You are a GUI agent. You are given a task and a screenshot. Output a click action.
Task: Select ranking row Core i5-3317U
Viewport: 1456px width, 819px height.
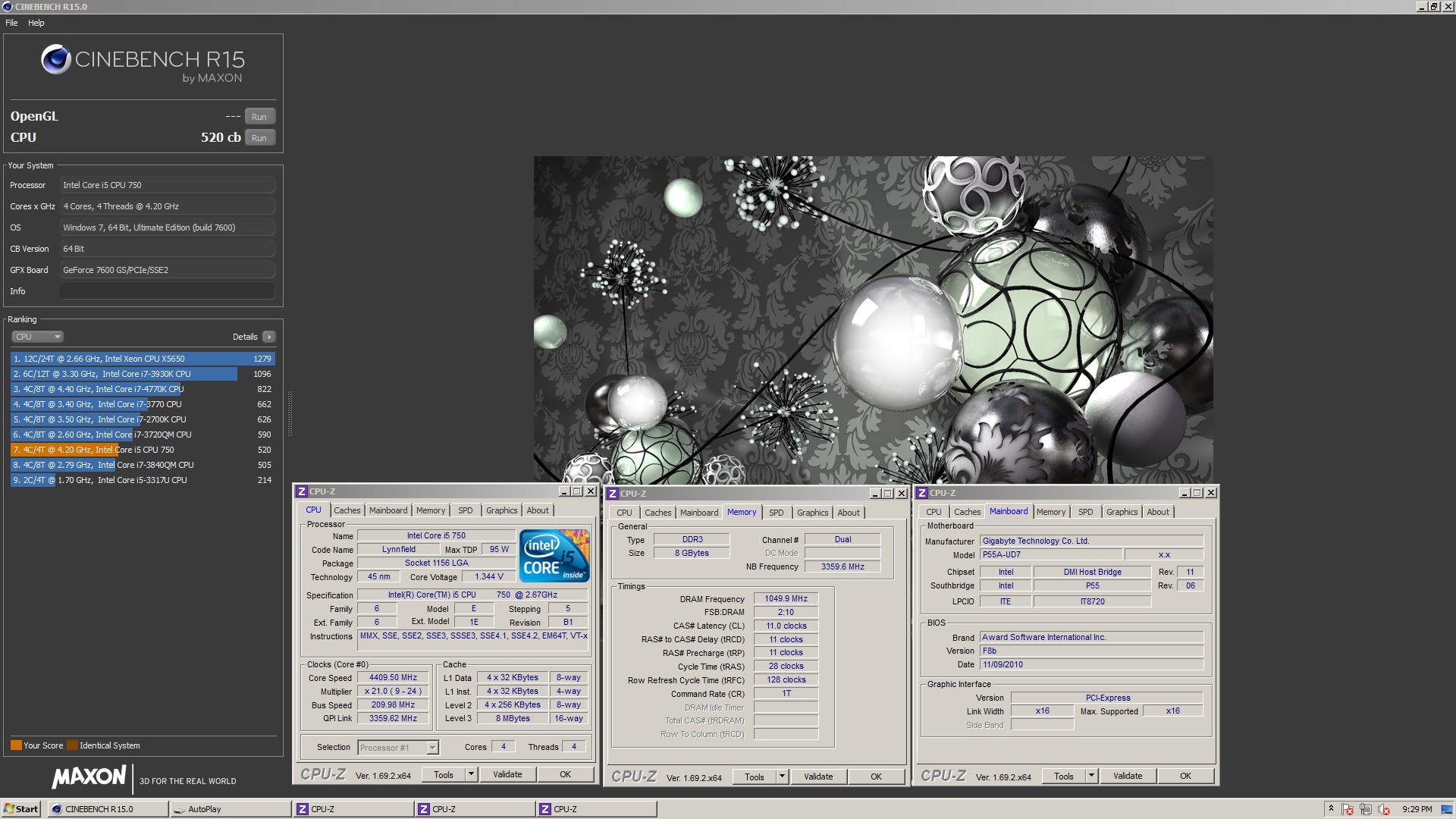click(x=143, y=480)
